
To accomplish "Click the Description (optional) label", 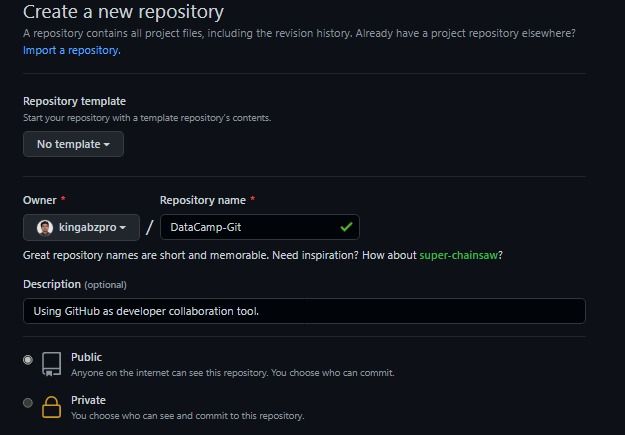I will [75, 284].
